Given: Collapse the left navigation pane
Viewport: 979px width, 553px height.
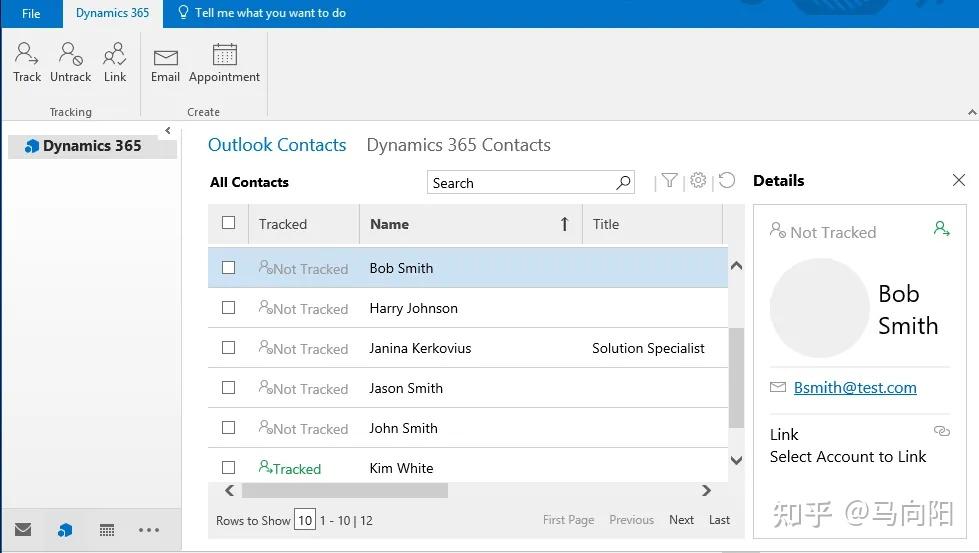Looking at the screenshot, I should pos(168,131).
